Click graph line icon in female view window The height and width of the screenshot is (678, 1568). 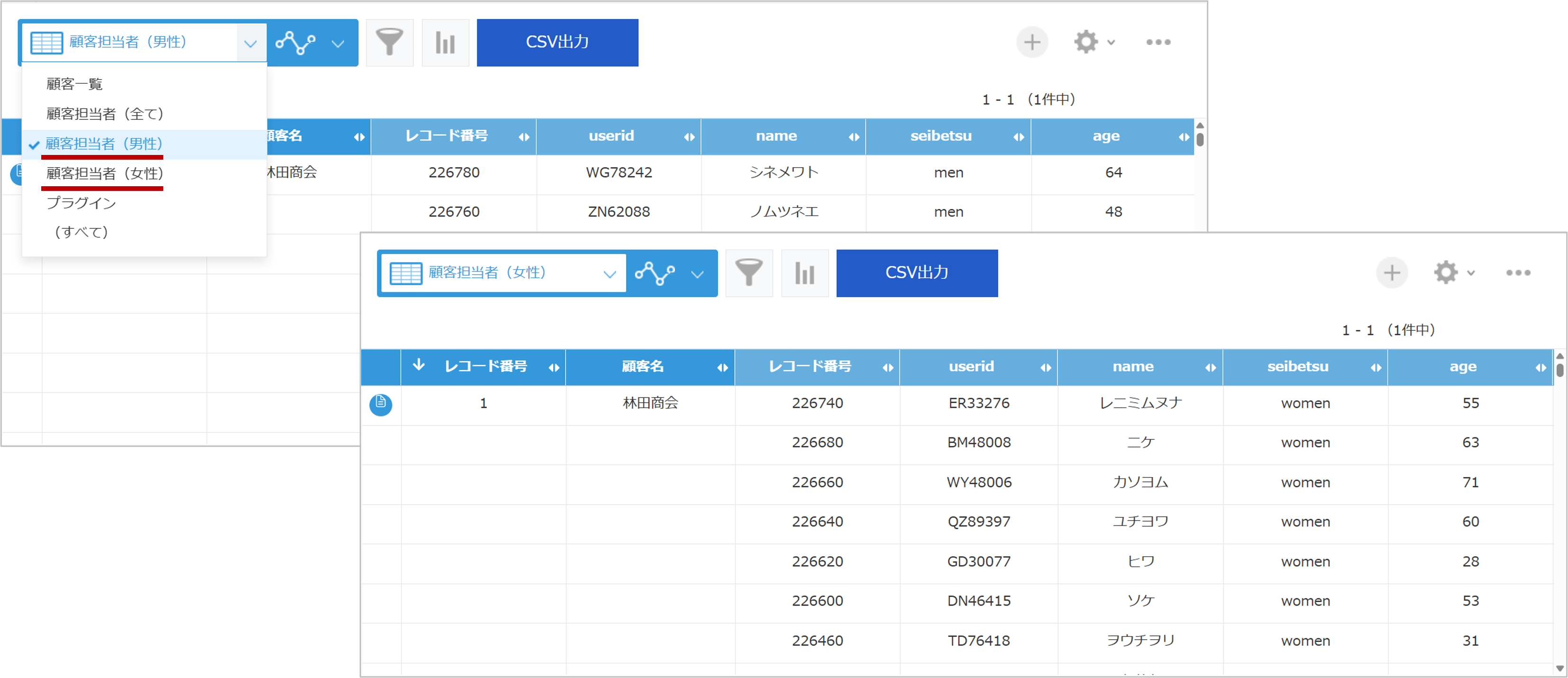[x=655, y=273]
